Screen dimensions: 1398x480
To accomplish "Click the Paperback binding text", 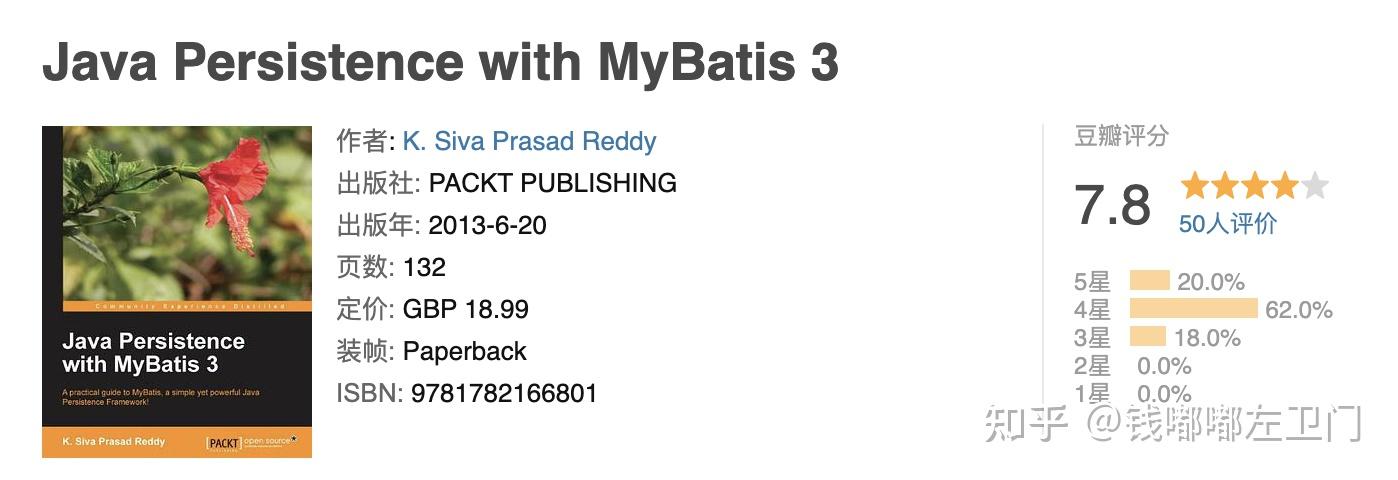I will point(464,351).
